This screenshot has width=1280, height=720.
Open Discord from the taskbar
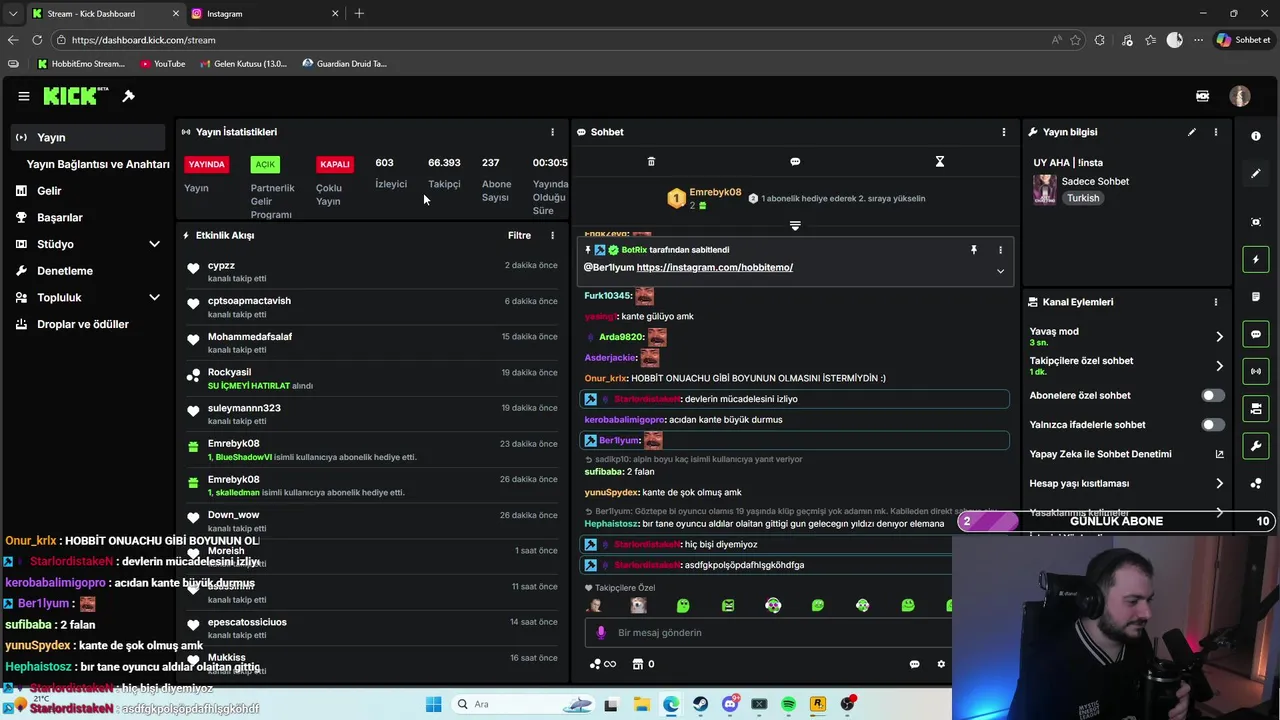click(x=730, y=704)
